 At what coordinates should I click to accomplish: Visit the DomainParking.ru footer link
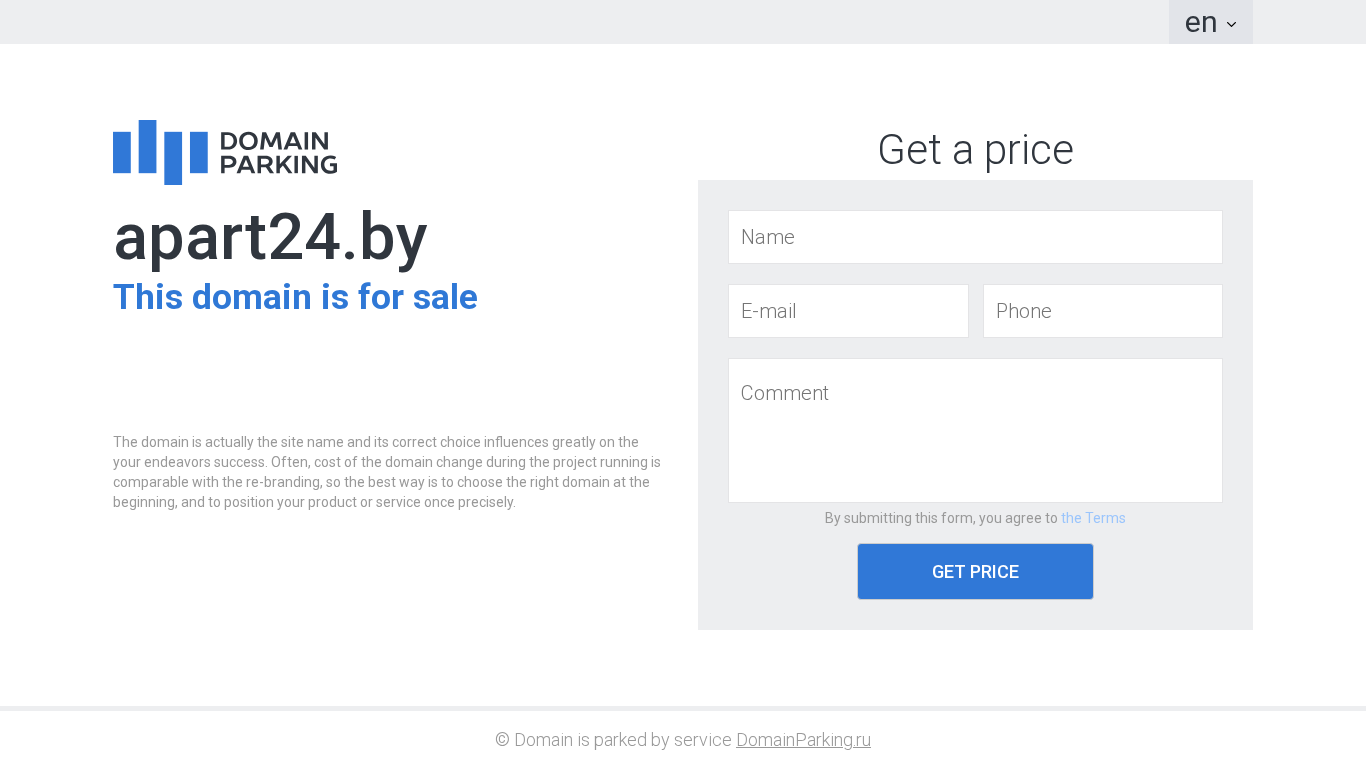pyautogui.click(x=803, y=740)
